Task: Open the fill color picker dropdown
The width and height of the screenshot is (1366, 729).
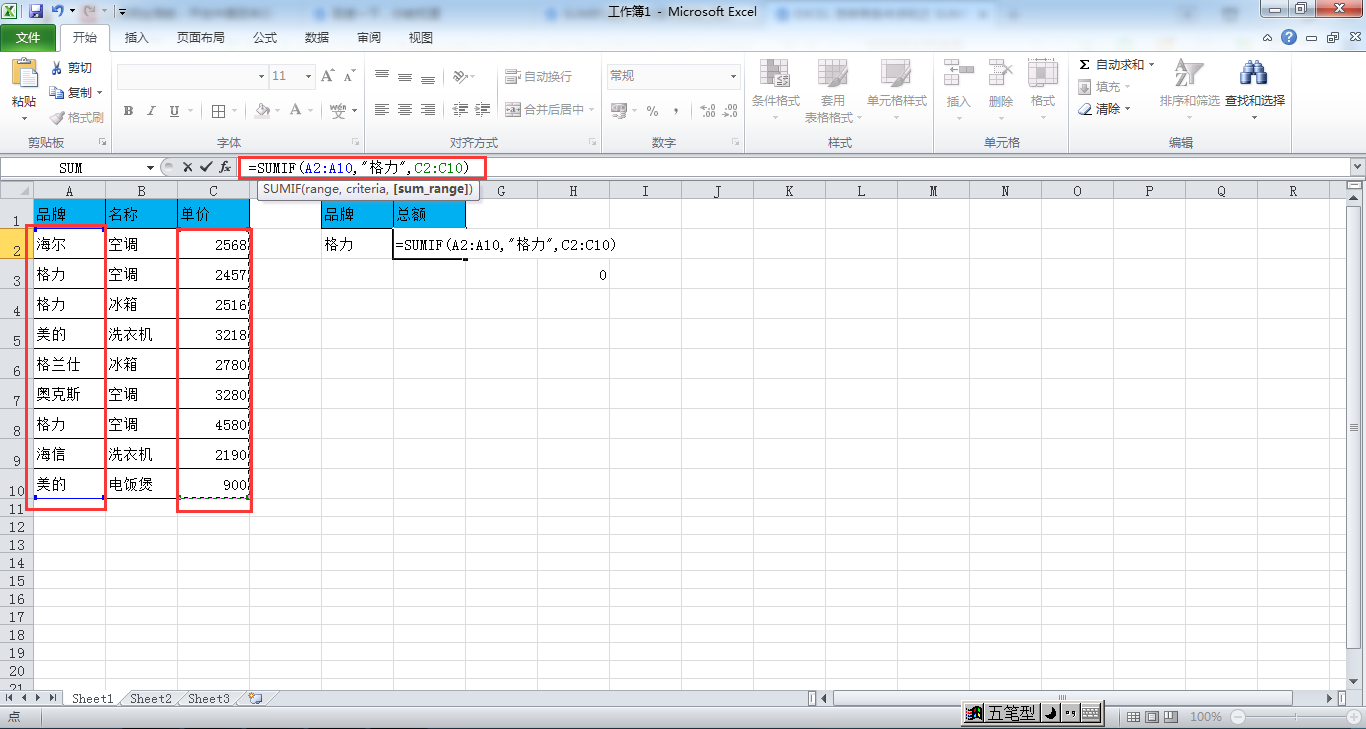Action: 278,111
